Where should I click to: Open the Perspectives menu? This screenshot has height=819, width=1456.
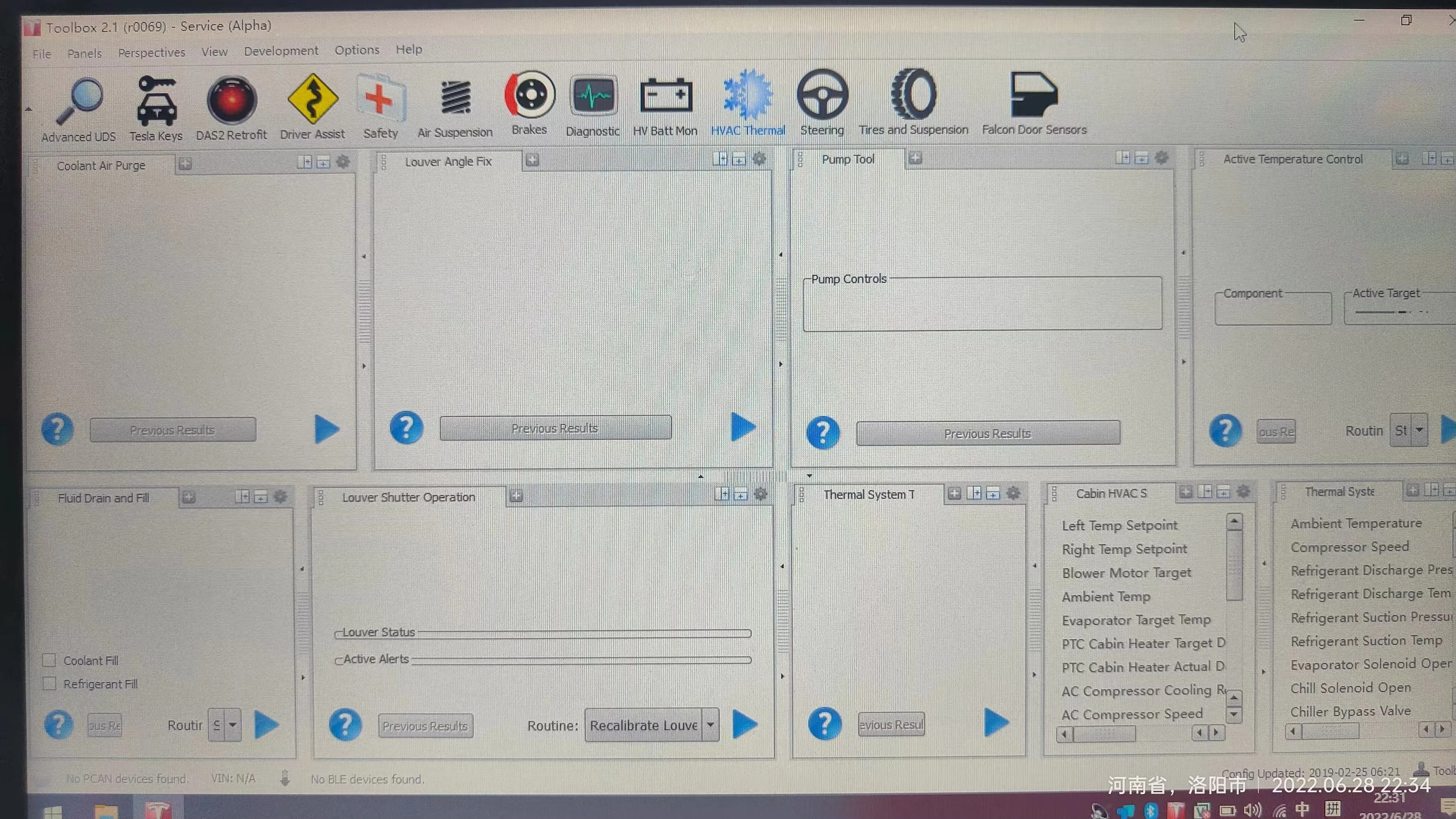152,52
